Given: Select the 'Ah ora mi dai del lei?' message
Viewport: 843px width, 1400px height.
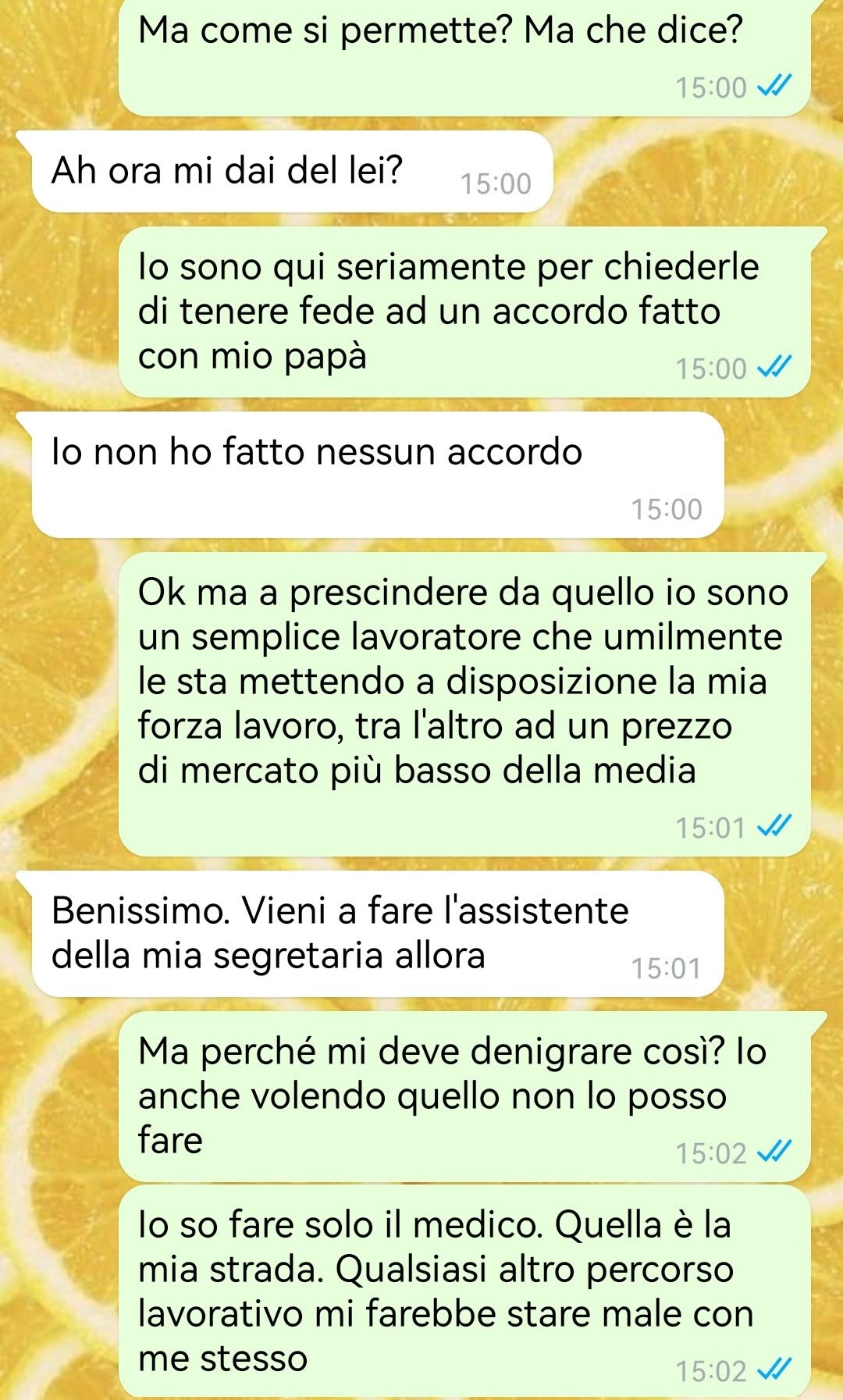Looking at the screenshot, I should [292, 172].
